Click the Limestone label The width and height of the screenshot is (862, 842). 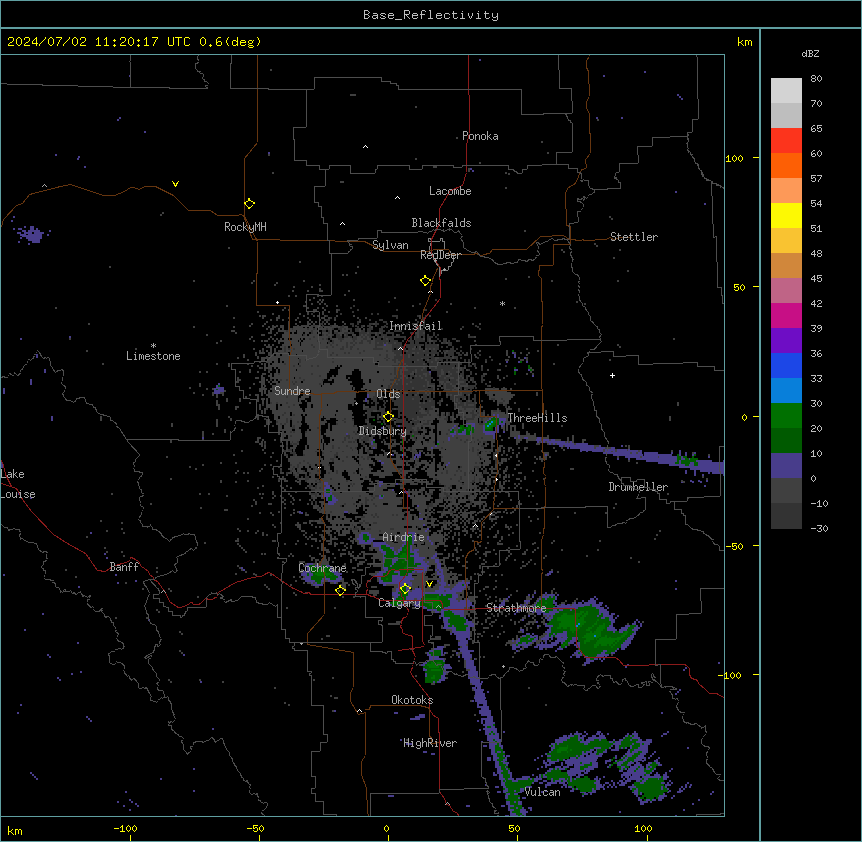click(153, 356)
